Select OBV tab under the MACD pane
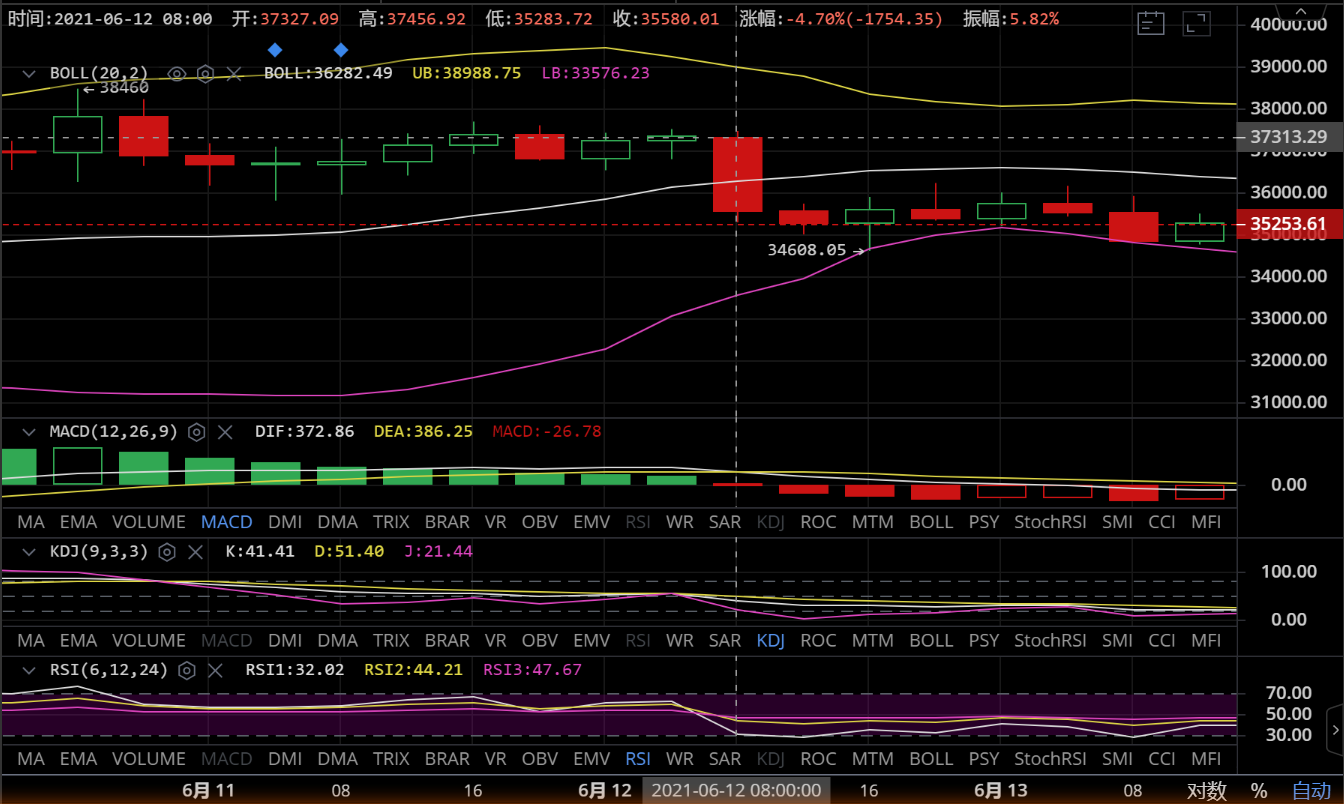Screen dimensions: 1344x804 point(540,522)
